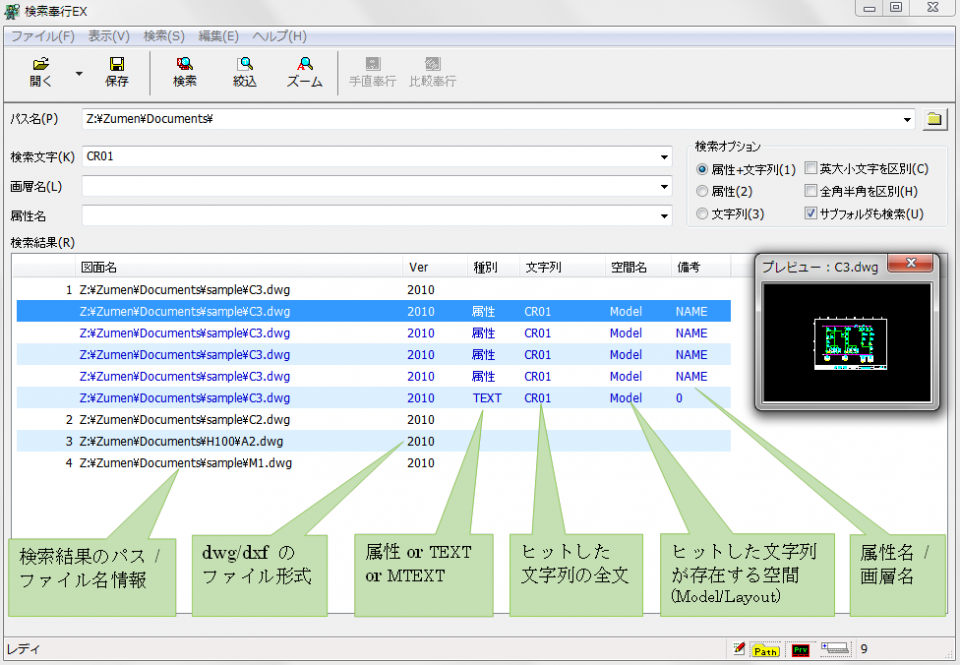Run the 検索 (Search) toolbar tool
The width and height of the screenshot is (960, 665).
click(185, 72)
